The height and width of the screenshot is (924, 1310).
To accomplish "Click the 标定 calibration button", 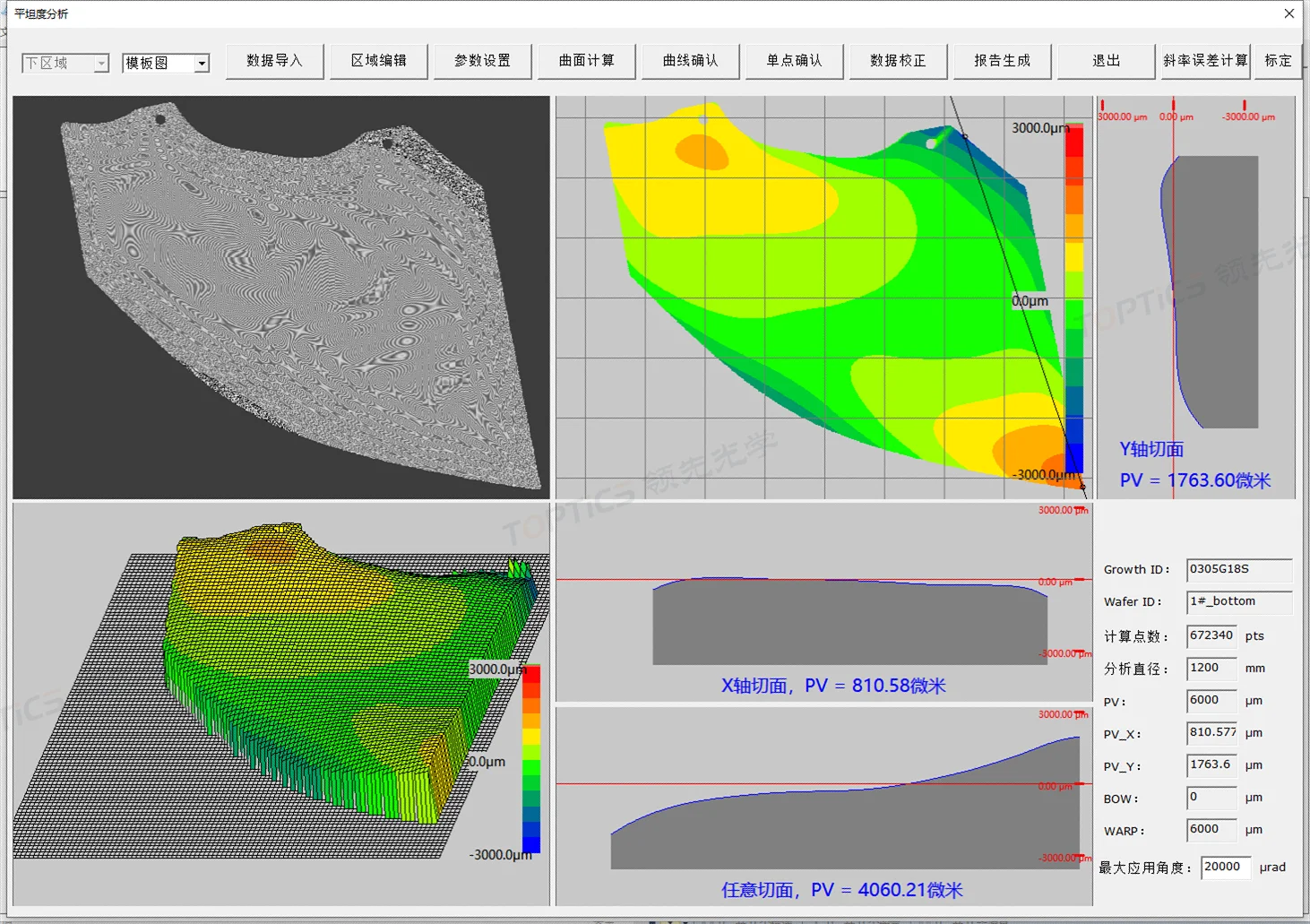I will [1279, 61].
